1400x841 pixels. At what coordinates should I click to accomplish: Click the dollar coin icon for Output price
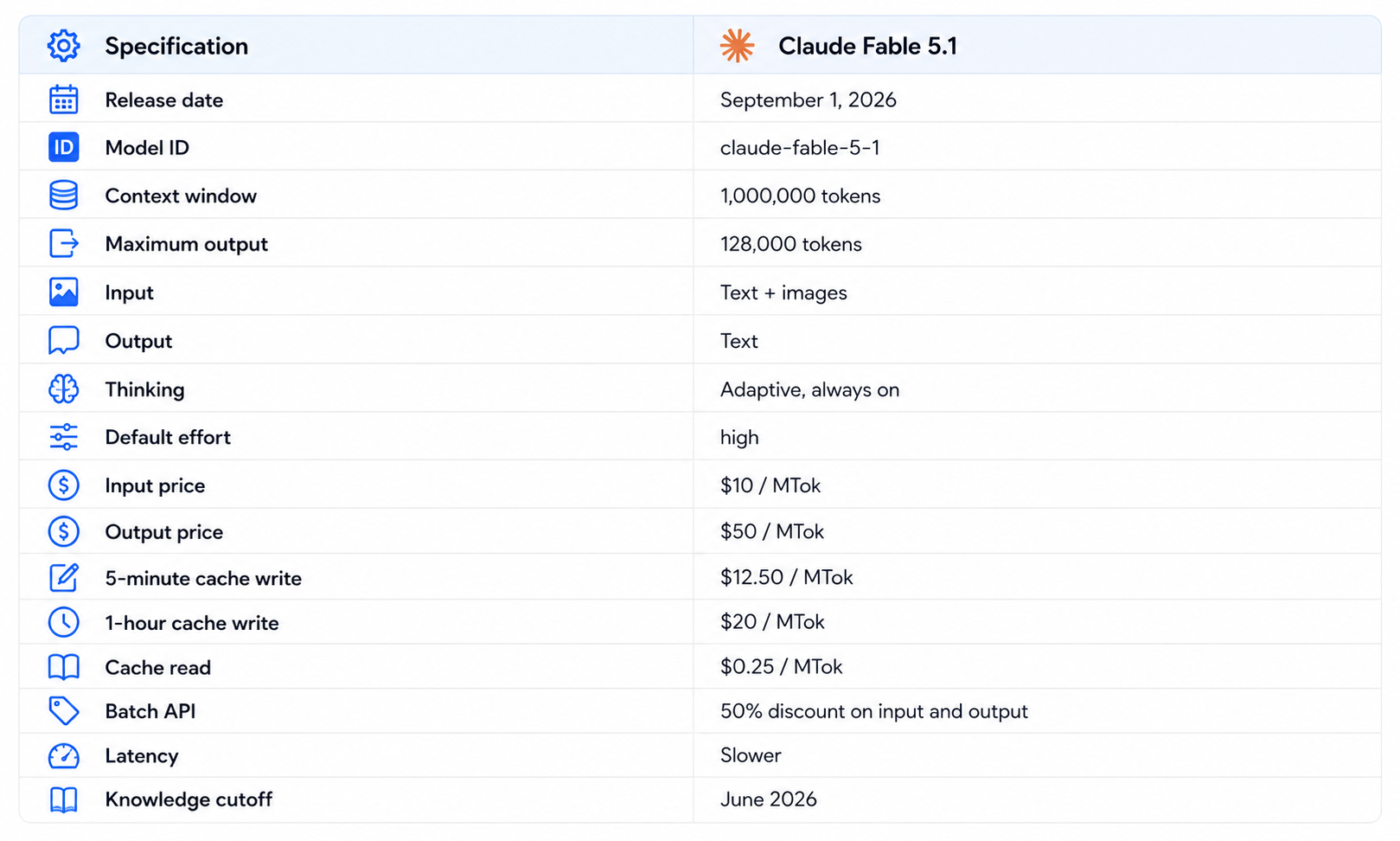63,531
